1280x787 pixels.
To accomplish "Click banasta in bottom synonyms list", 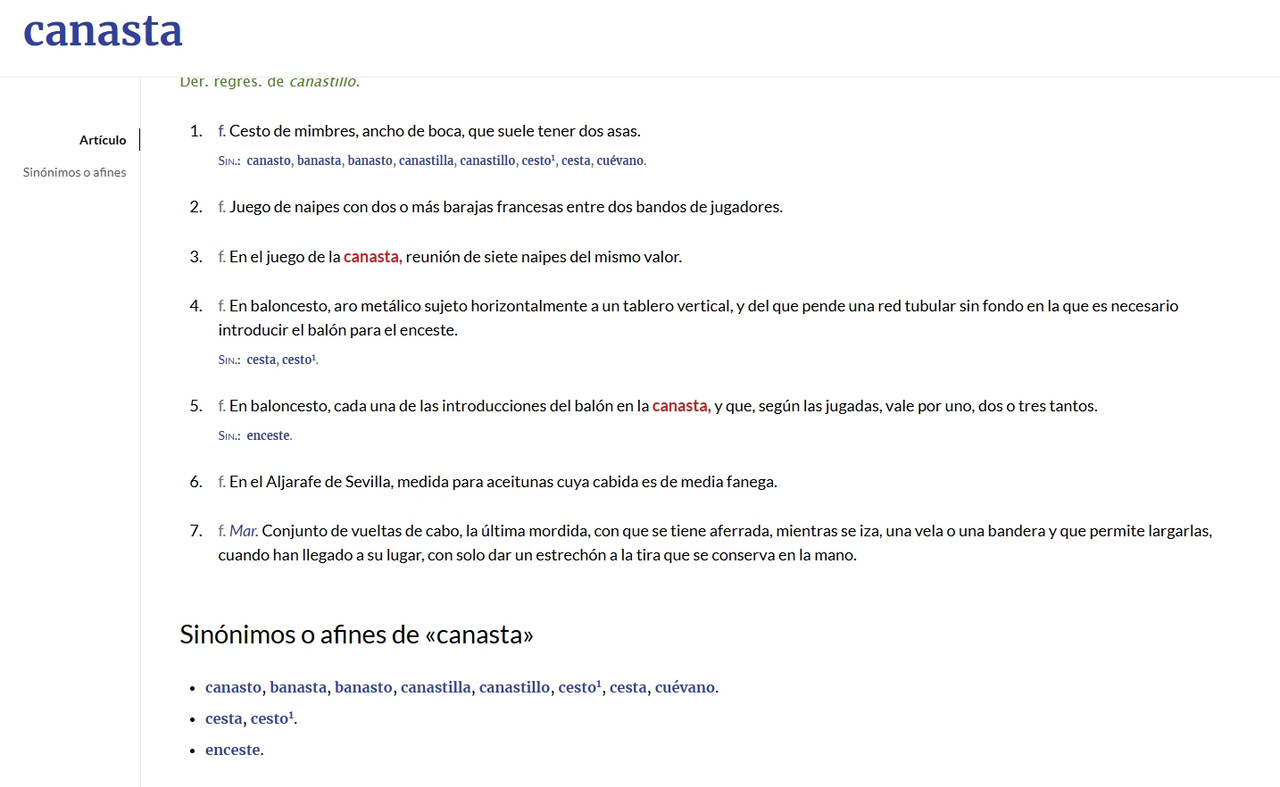I will pyautogui.click(x=298, y=687).
